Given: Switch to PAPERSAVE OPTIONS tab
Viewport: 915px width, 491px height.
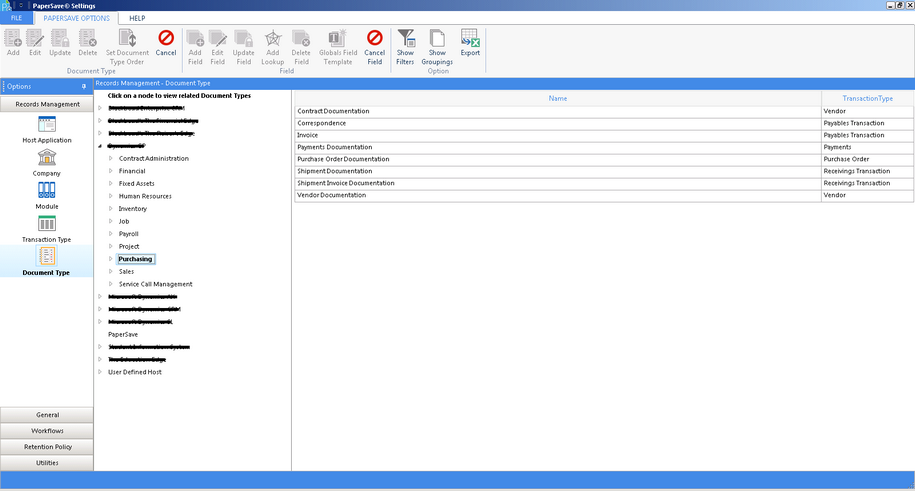Looking at the screenshot, I should [76, 18].
